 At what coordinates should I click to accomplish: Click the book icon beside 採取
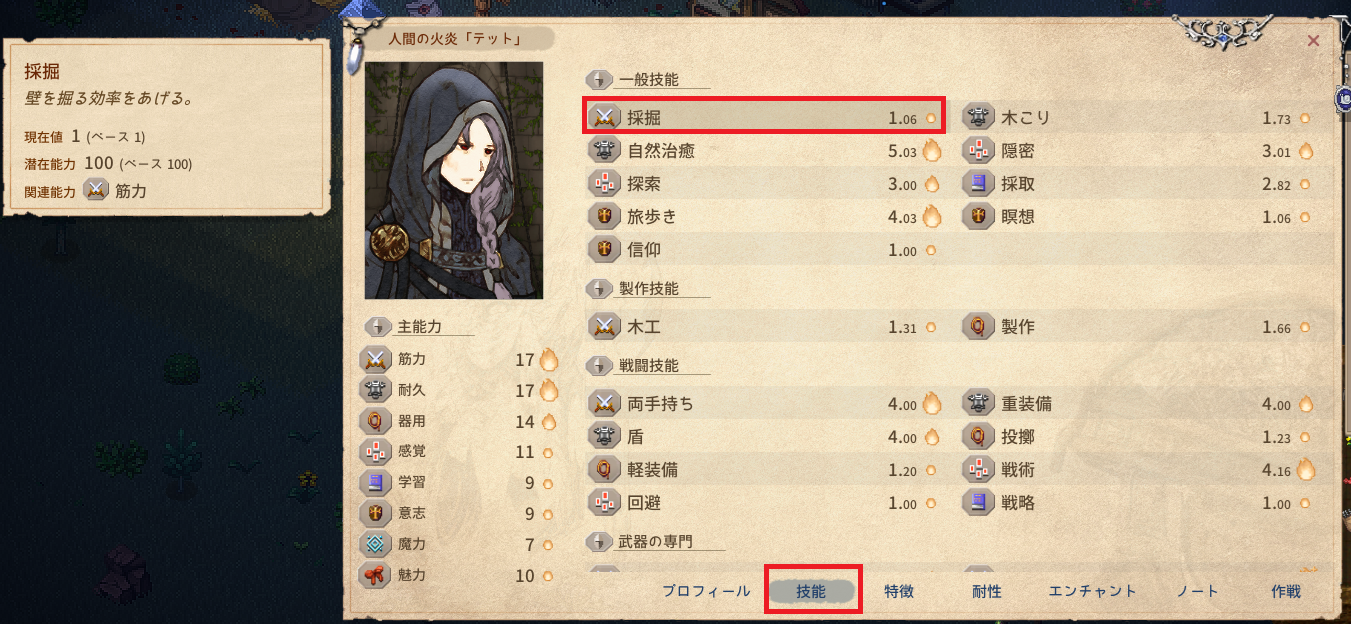pos(977,184)
